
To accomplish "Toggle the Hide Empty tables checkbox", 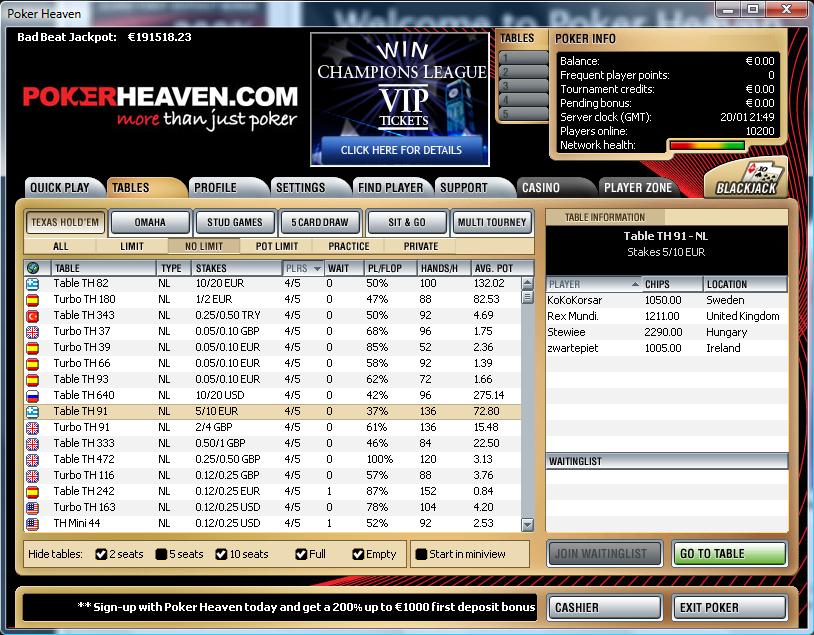I will point(358,555).
